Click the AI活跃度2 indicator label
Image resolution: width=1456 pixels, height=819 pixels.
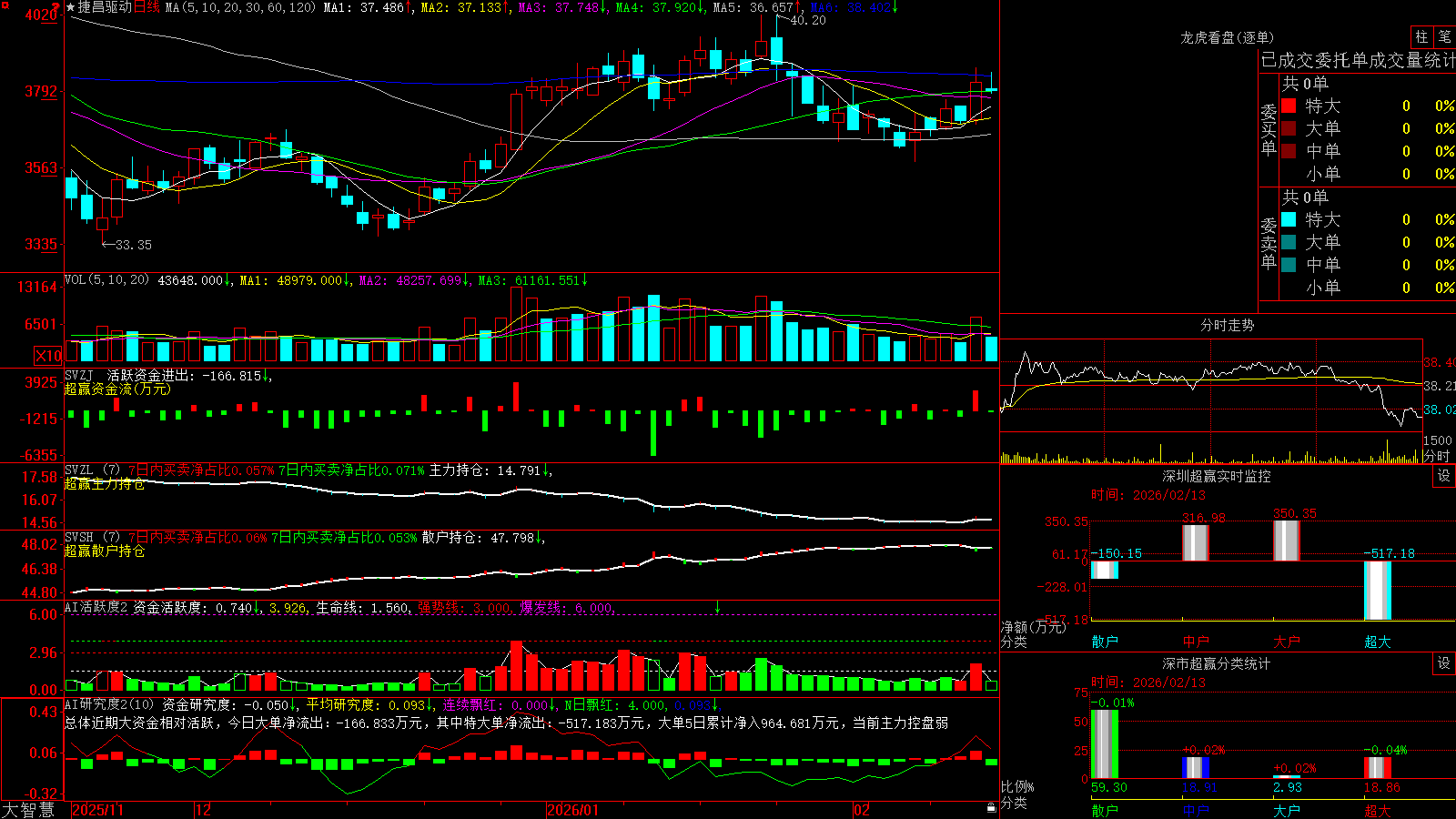[x=96, y=607]
